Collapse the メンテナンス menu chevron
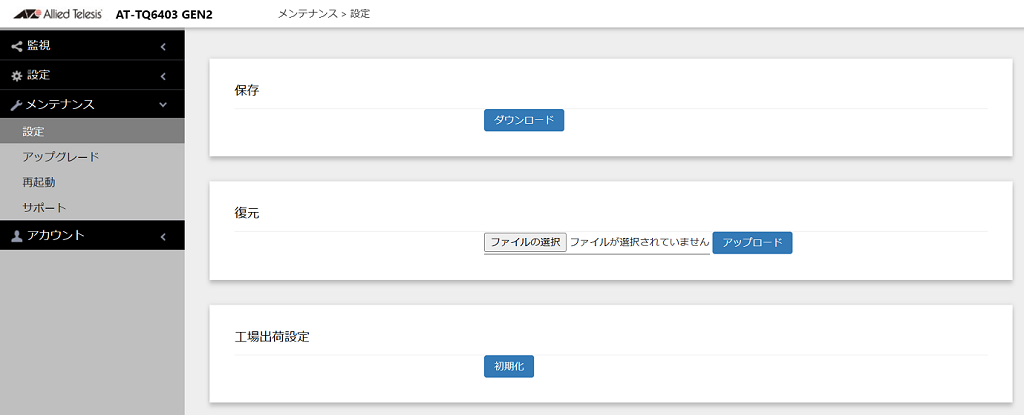This screenshot has width=1024, height=415. coord(163,105)
